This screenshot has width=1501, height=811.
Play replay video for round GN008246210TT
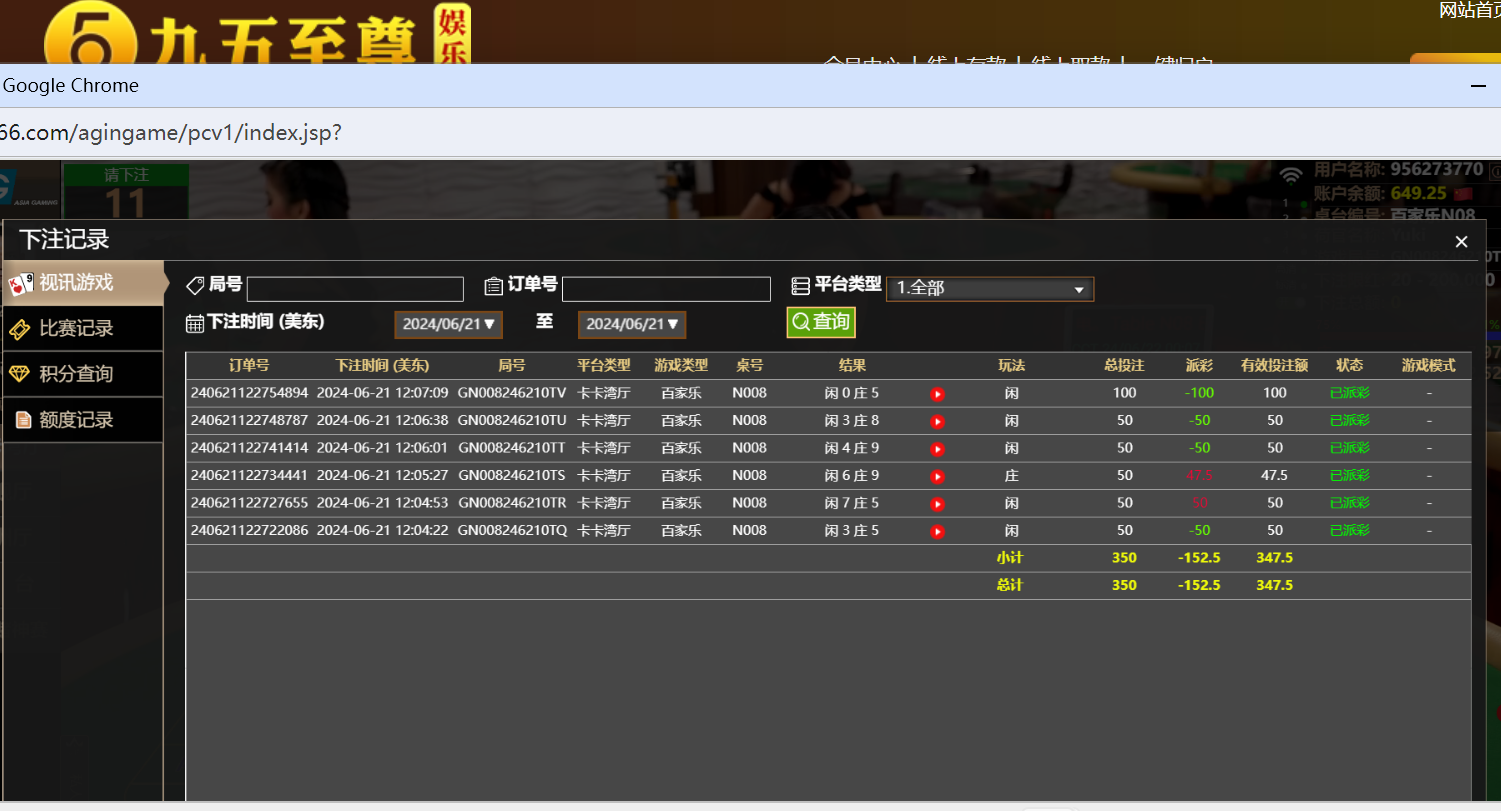[x=937, y=449]
